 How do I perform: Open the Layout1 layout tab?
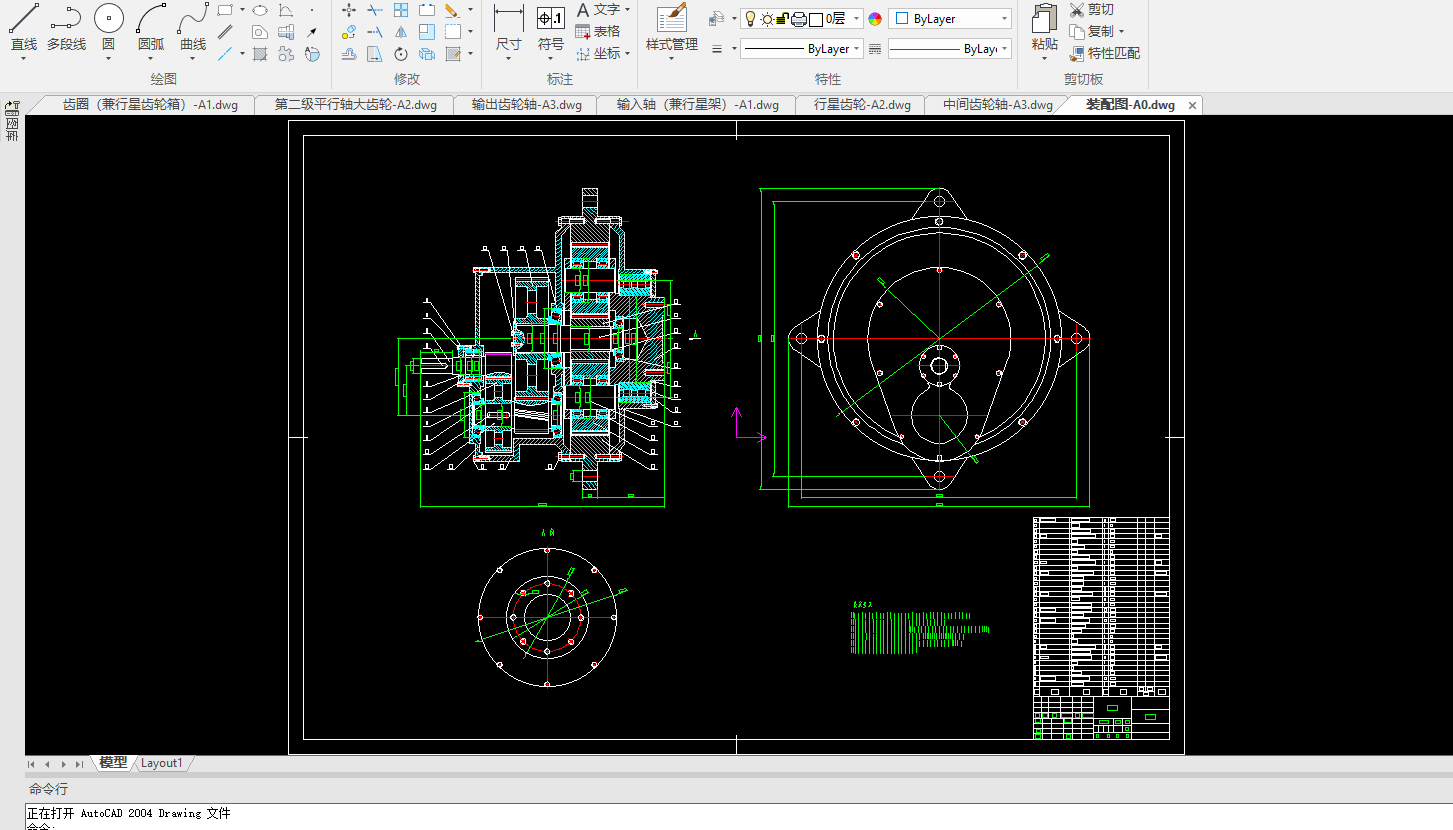coord(161,763)
